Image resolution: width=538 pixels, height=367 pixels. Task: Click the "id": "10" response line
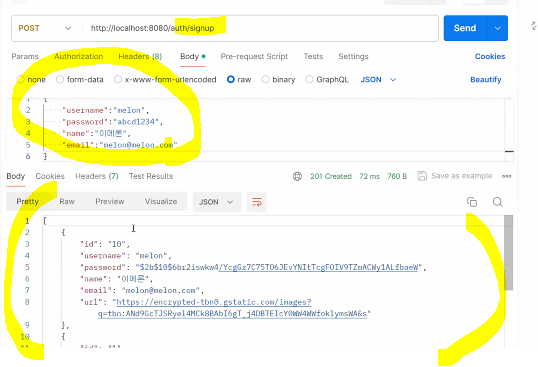(x=105, y=244)
